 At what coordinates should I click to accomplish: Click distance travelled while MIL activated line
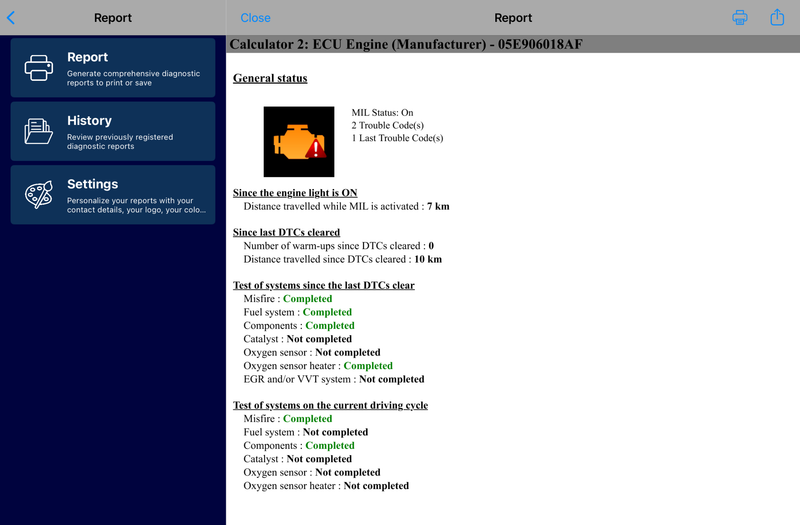tap(346, 206)
